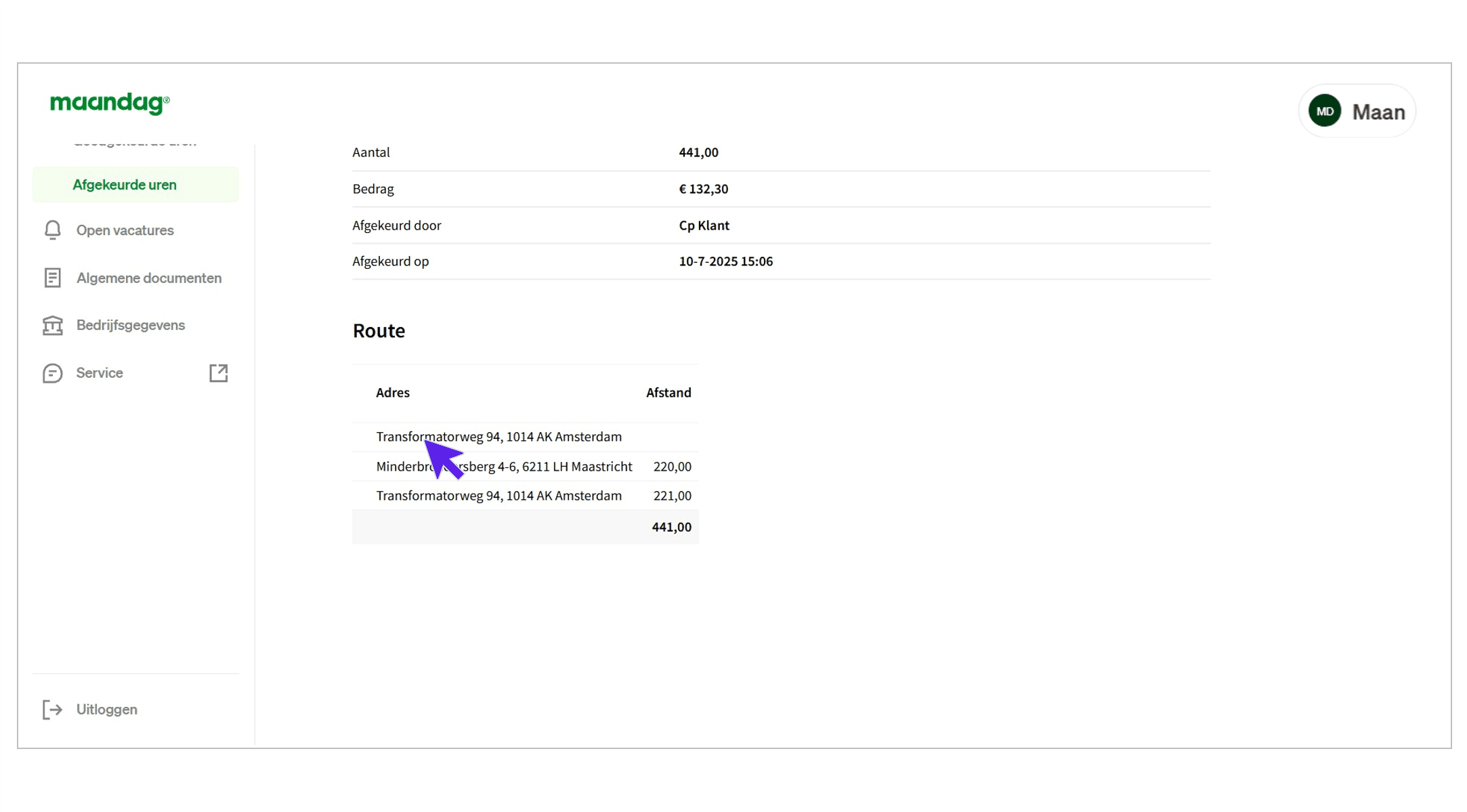Click the Adres column header
The height and width of the screenshot is (812, 1467).
(393, 393)
